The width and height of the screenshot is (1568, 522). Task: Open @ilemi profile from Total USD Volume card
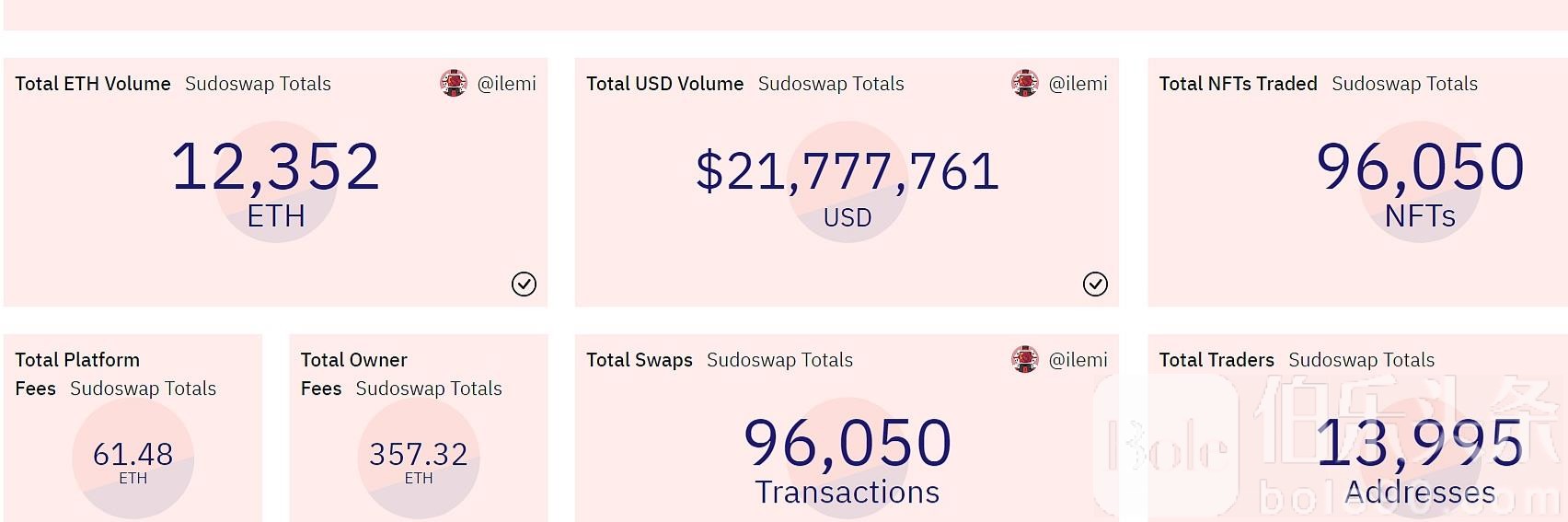point(1078,84)
